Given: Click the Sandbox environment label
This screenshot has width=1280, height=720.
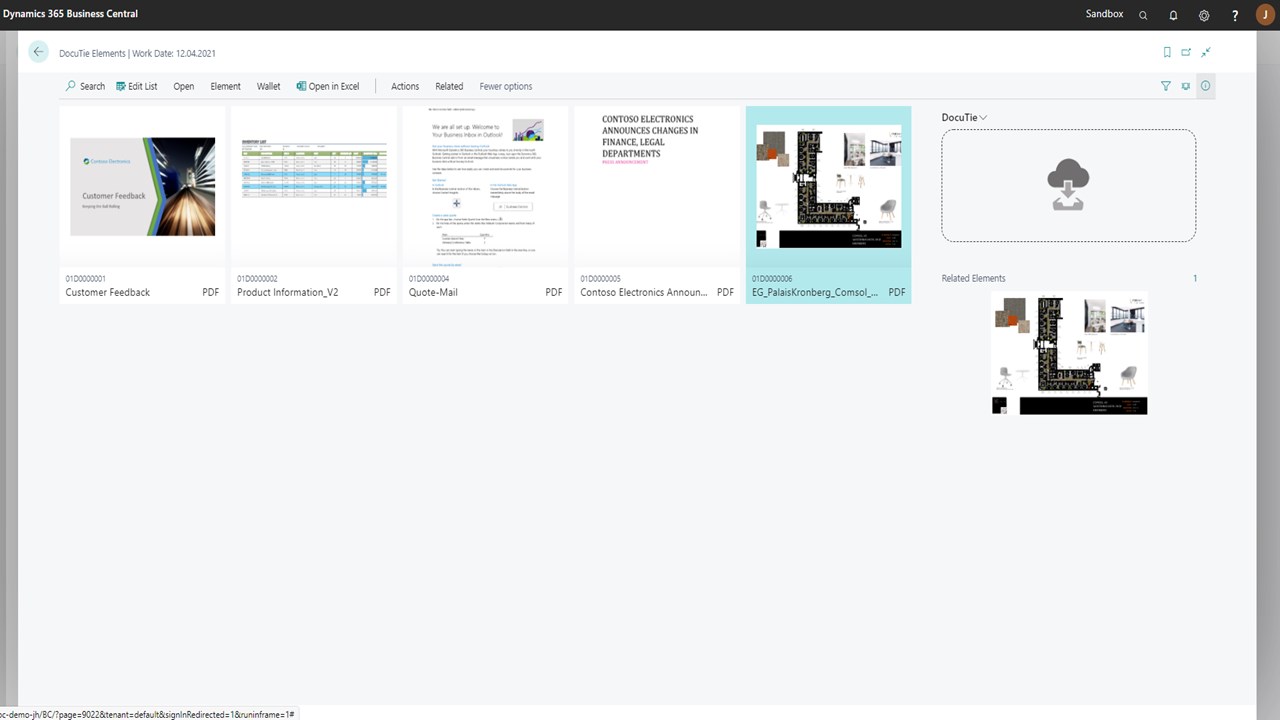Looking at the screenshot, I should [x=1105, y=14].
